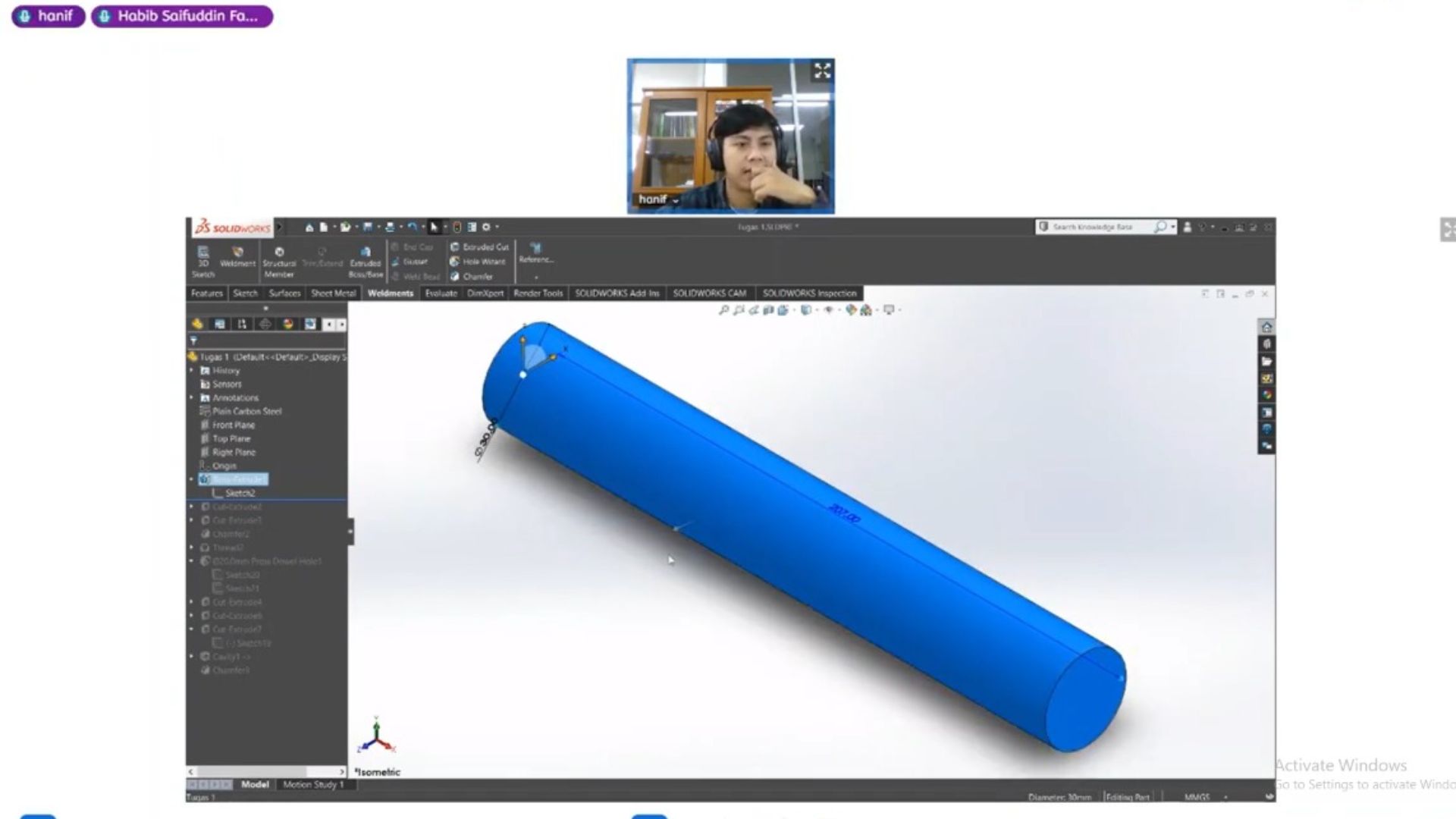Switch to the Evaluate tab
Image resolution: width=1456 pixels, height=819 pixels.
click(441, 293)
